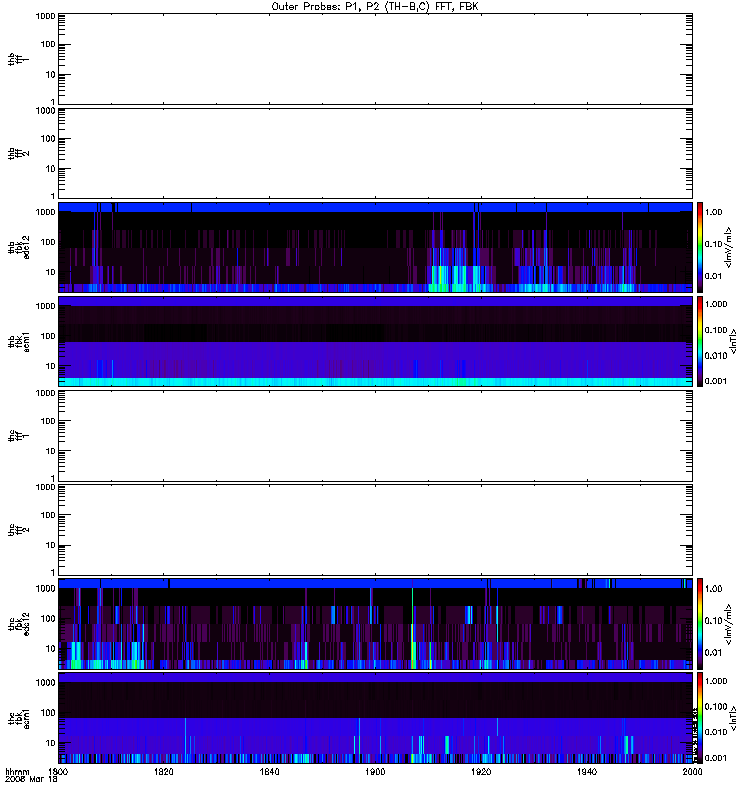Screen dimensions: 750x800
Task: Click the '0.001' value on the thb scm1 color bar
Action: coord(716,381)
